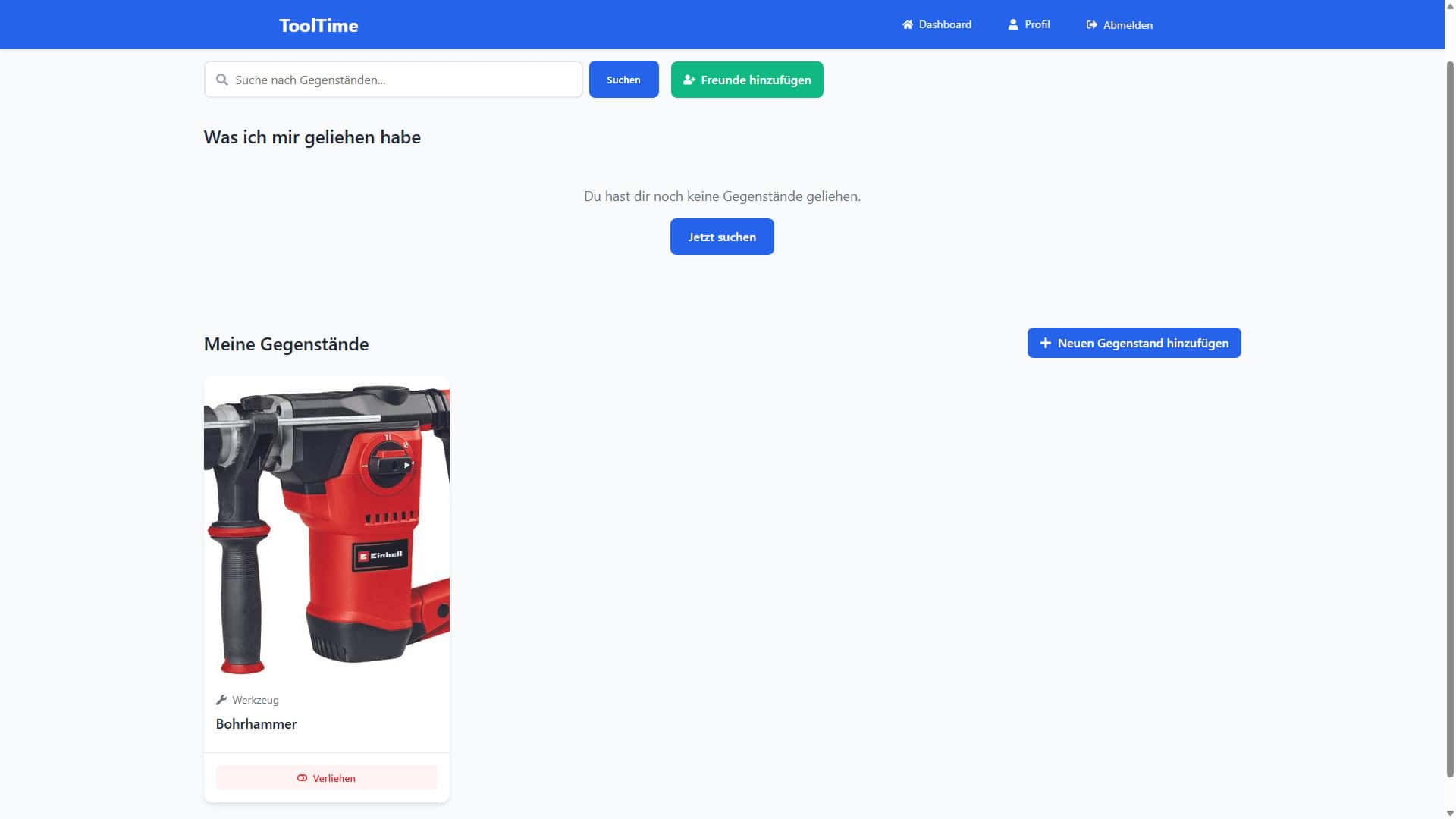Click Neuen Gegenstand hinzufügen

pyautogui.click(x=1134, y=343)
